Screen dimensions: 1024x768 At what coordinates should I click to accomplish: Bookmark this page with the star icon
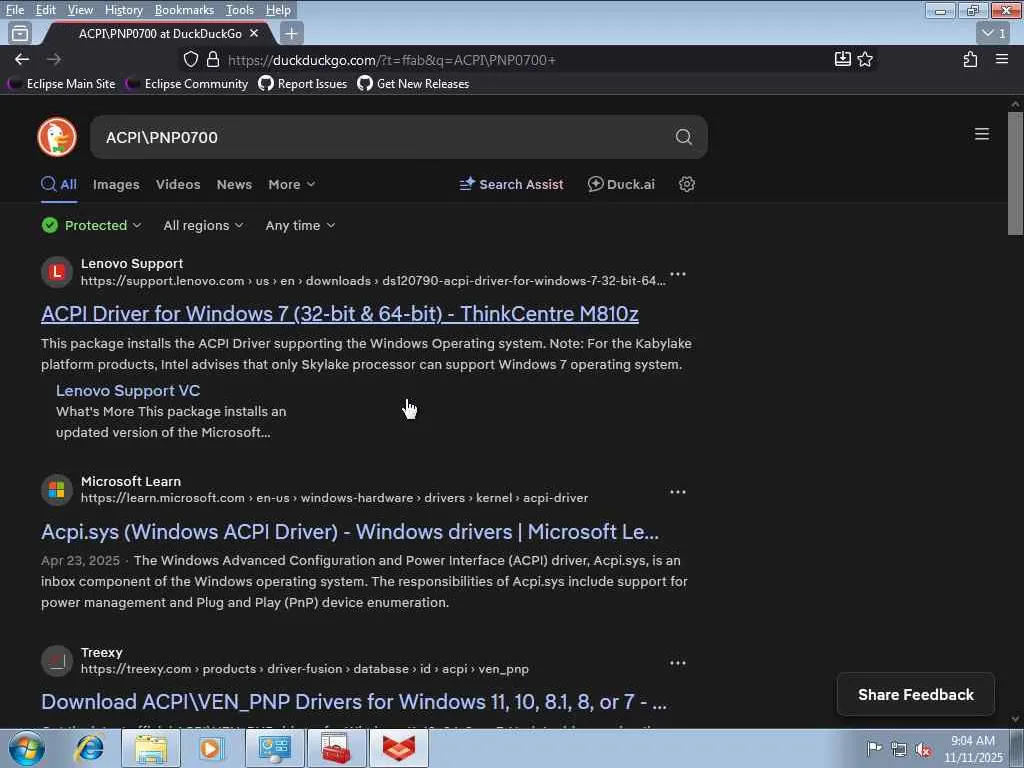[865, 59]
